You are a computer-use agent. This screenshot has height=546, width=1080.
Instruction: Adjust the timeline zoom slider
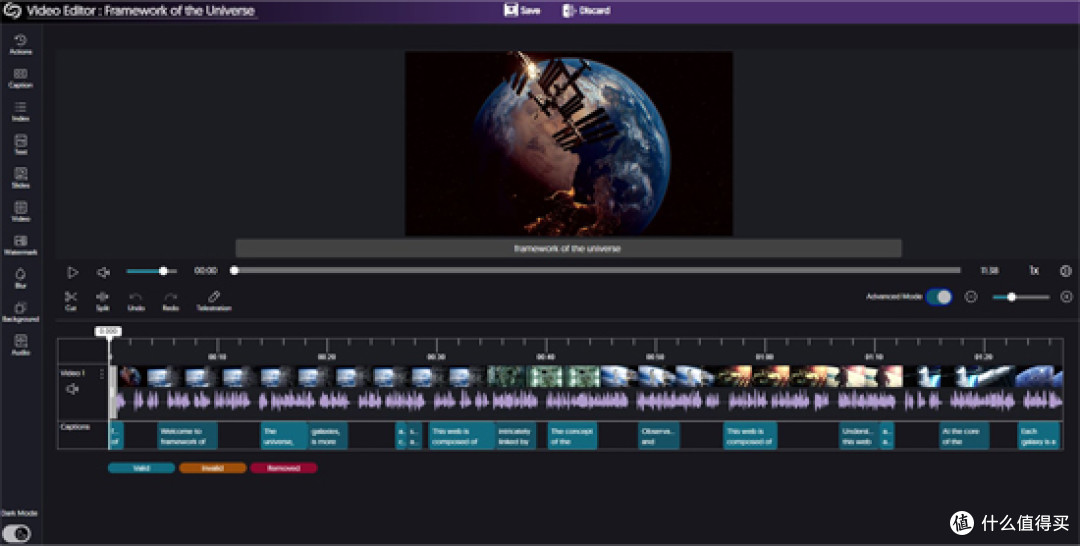coord(1021,297)
